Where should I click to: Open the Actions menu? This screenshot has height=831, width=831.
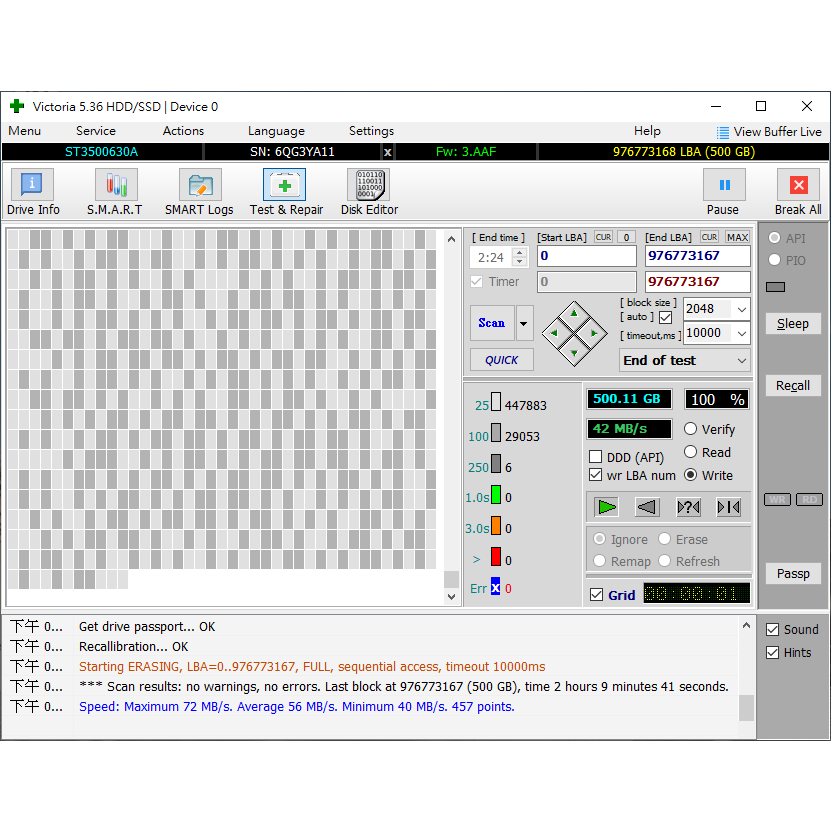point(183,131)
